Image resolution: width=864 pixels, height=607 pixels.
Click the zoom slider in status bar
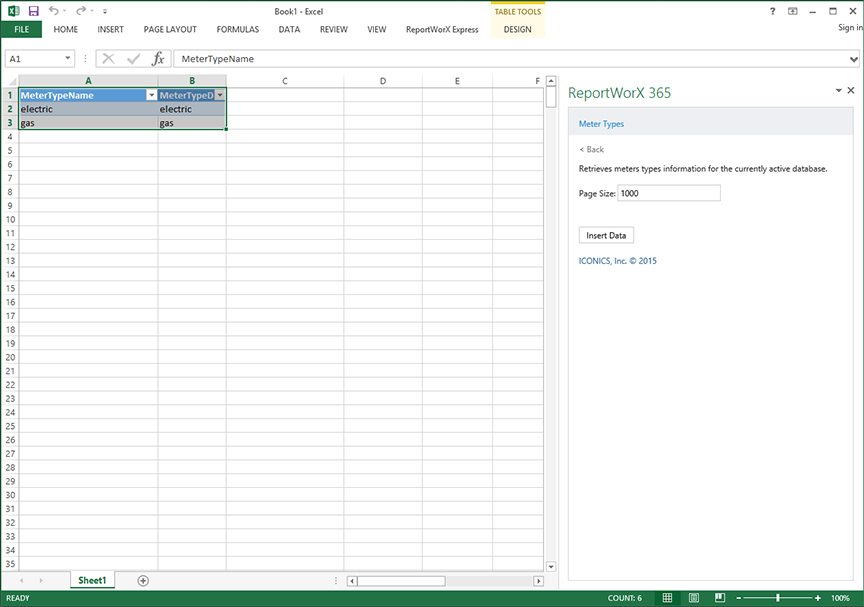(x=779, y=598)
